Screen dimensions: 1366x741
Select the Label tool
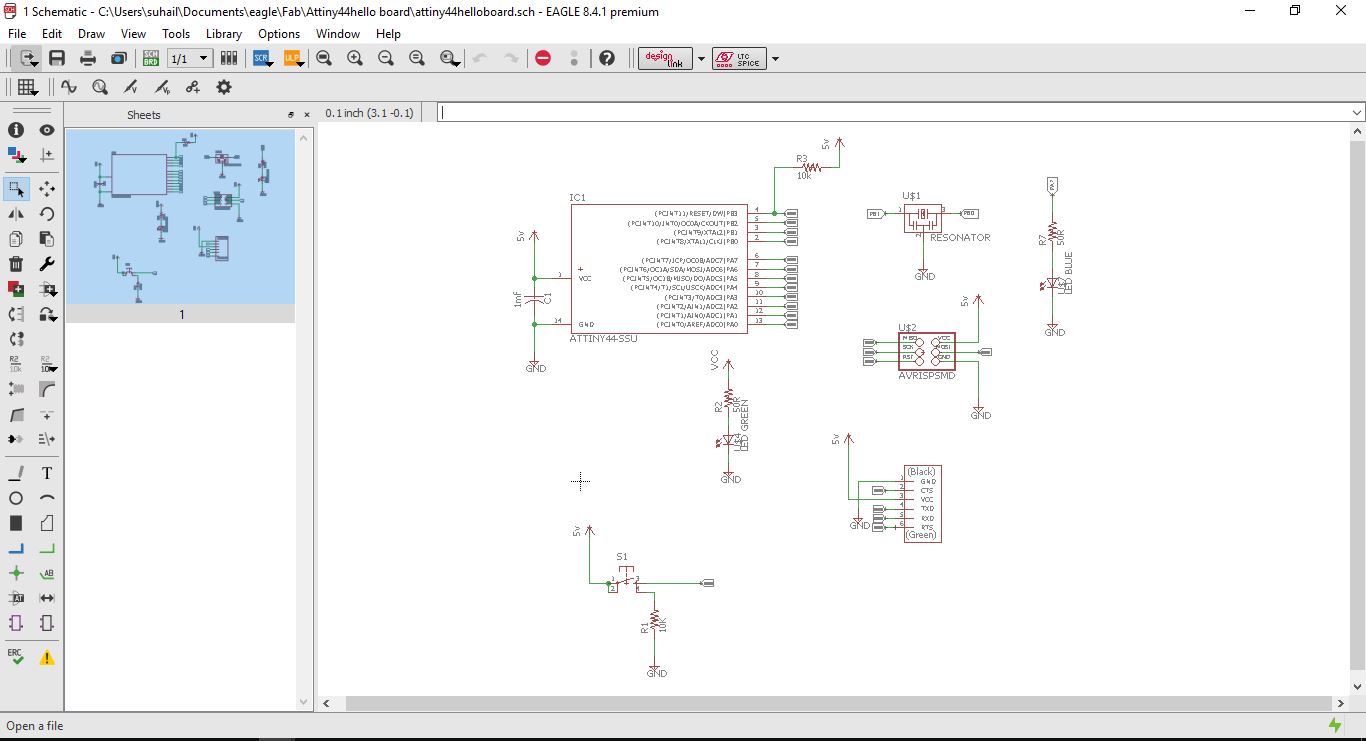point(47,573)
